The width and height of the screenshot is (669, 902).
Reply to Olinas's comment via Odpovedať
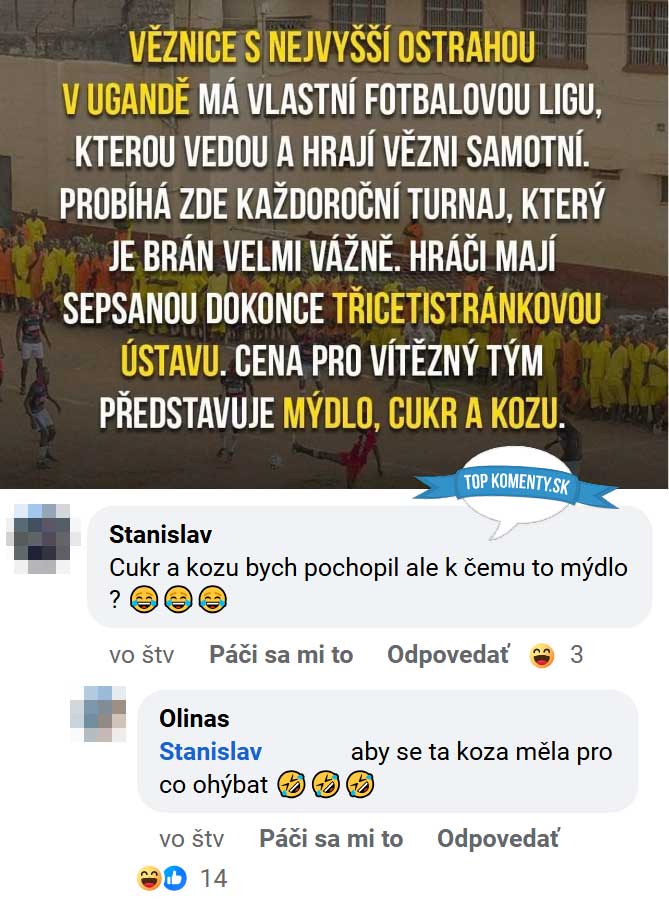(x=498, y=839)
